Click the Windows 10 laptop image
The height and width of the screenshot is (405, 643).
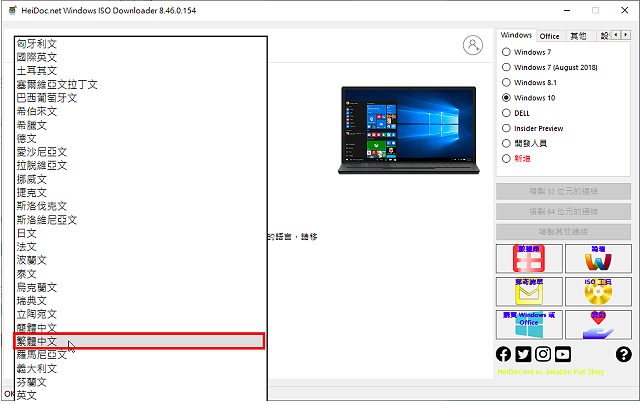pyautogui.click(x=408, y=130)
